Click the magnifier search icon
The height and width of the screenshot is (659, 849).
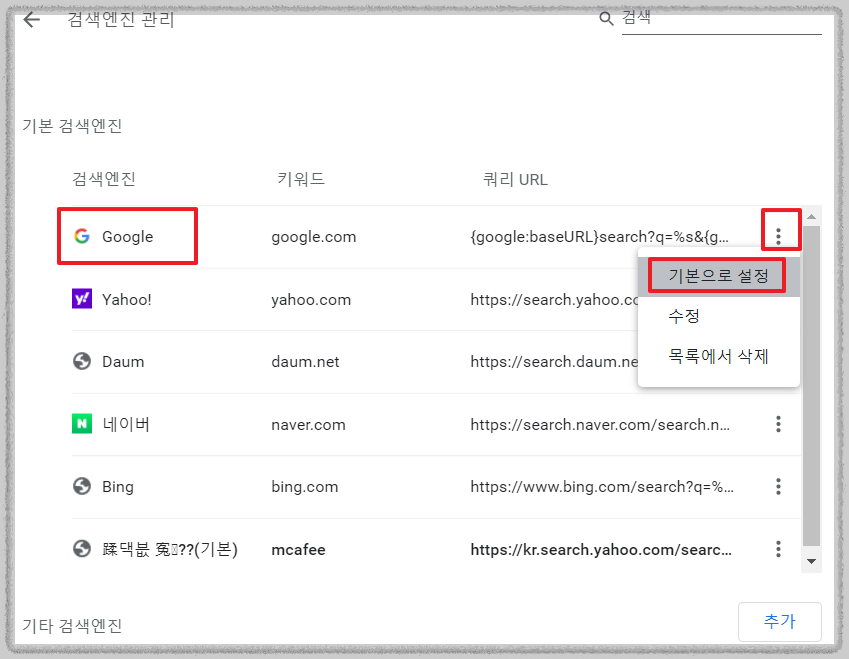606,19
